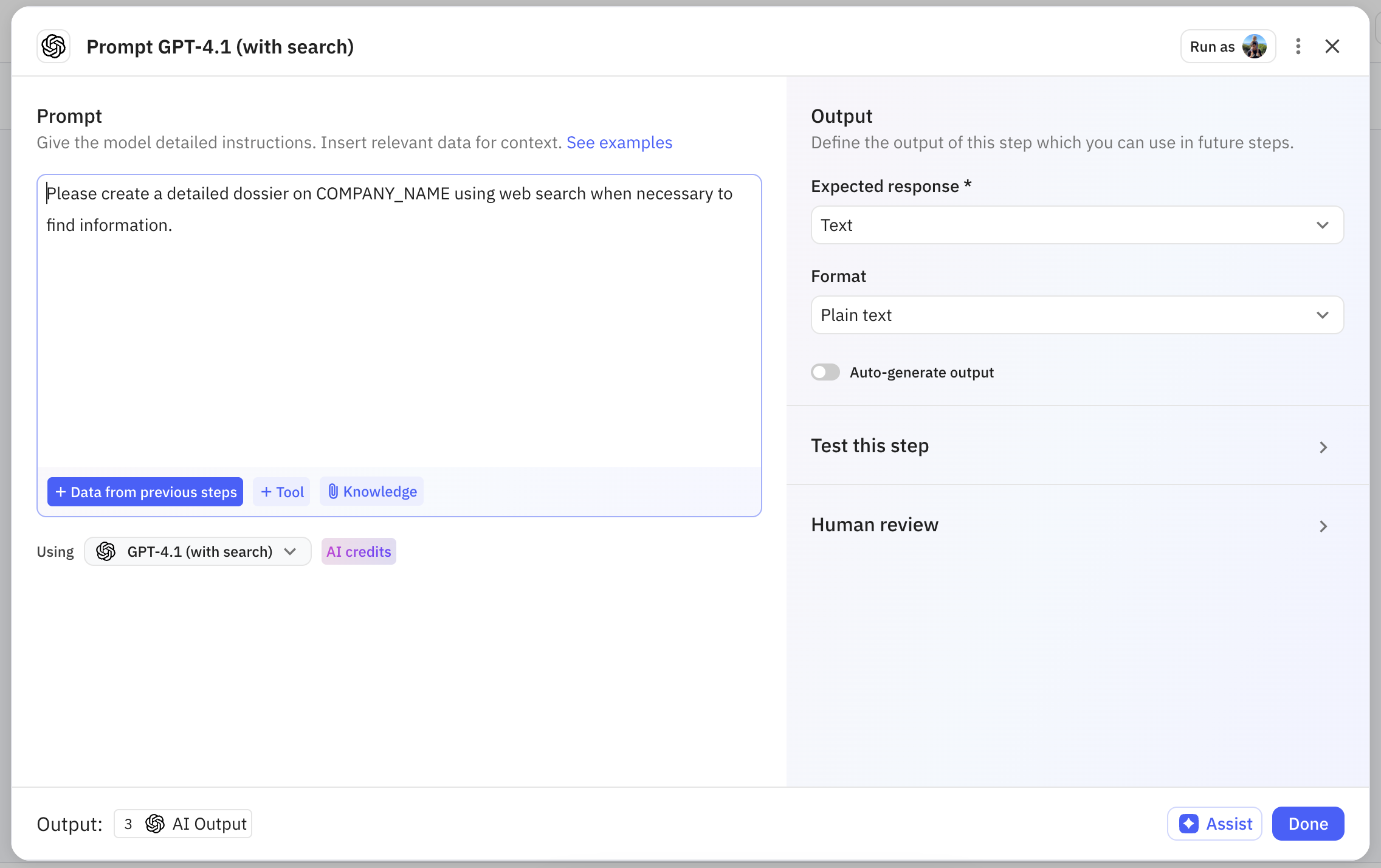Click the Run as user avatar
Image resolution: width=1381 pixels, height=868 pixels.
coord(1254,46)
